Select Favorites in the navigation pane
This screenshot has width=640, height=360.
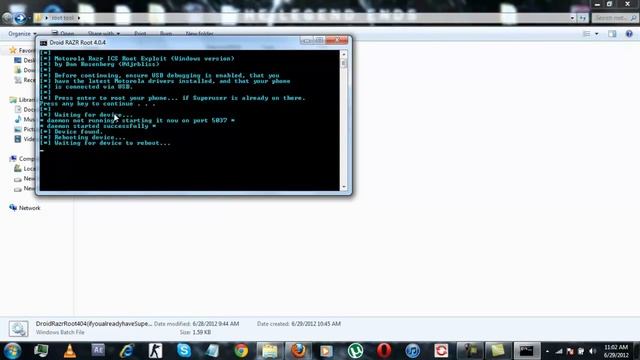click(x=23, y=50)
